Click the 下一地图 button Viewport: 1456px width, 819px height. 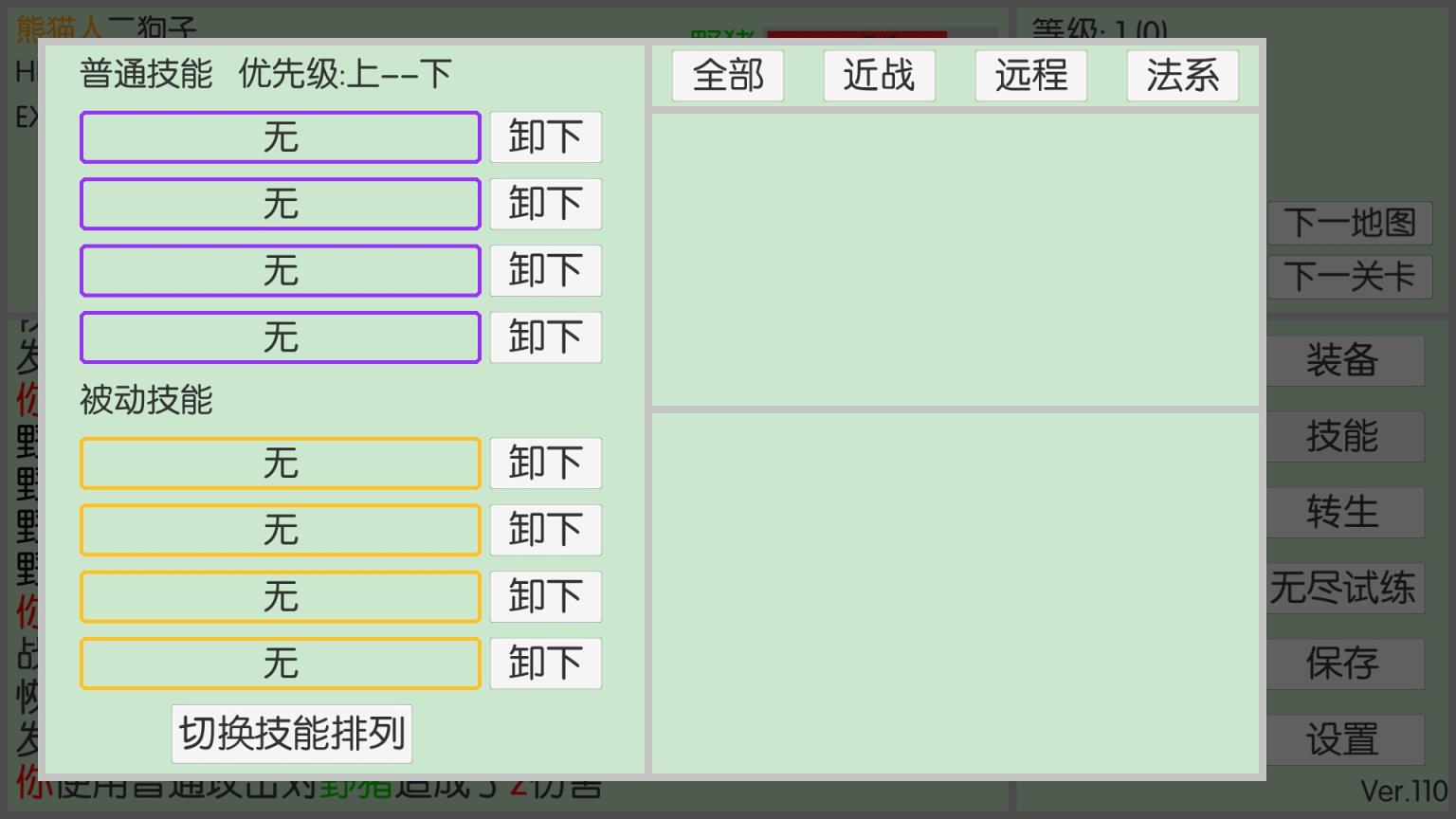pos(1349,223)
